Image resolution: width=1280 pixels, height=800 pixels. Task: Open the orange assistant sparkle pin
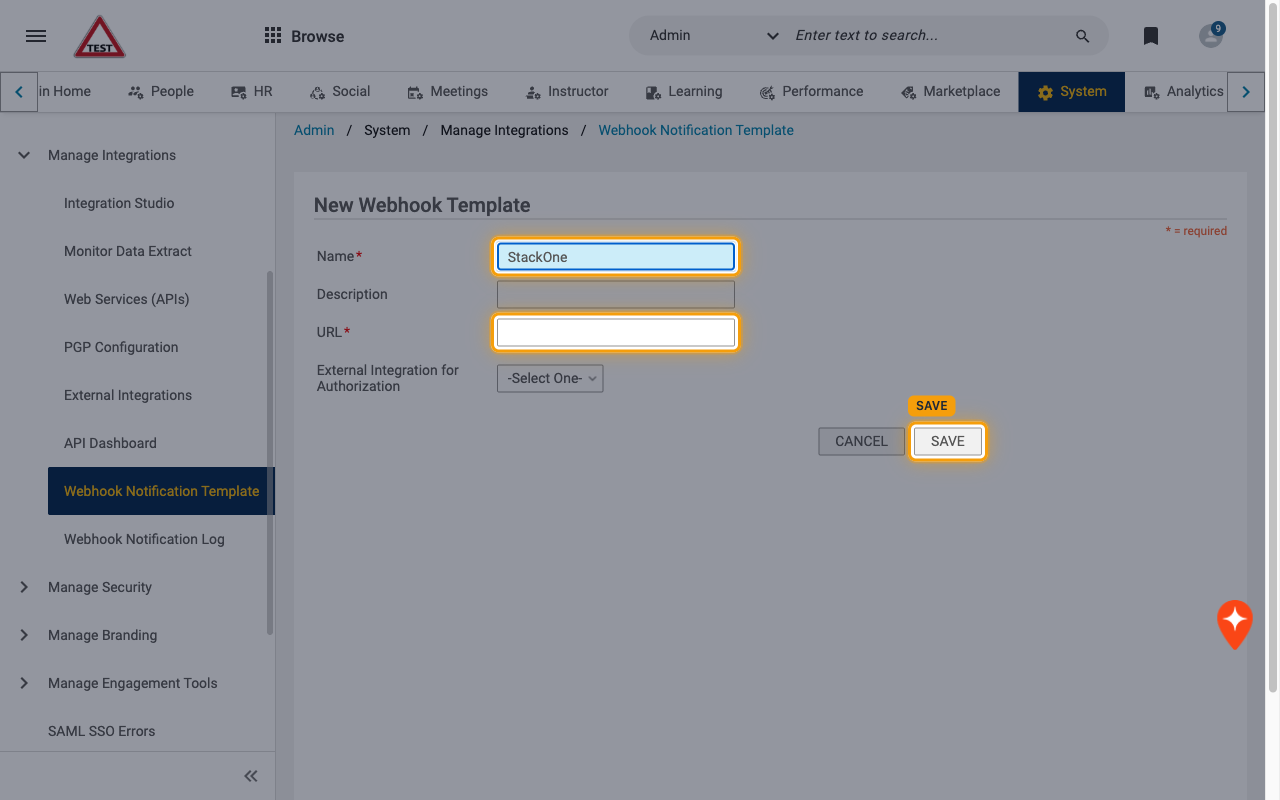[x=1235, y=624]
